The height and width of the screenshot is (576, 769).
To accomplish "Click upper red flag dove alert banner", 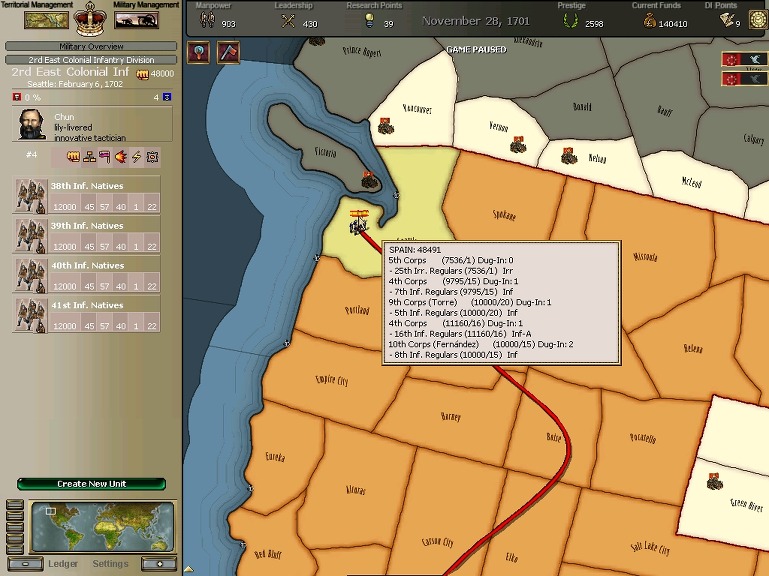I will (744, 59).
